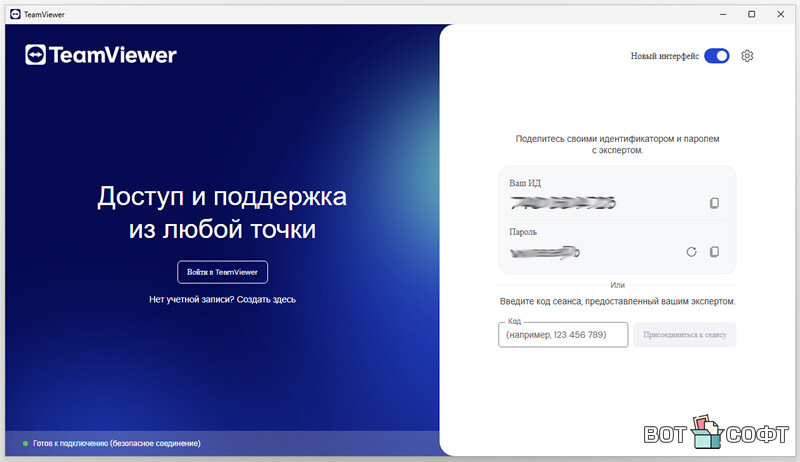
Task: Refresh the password with the reload icon
Action: pyautogui.click(x=691, y=252)
